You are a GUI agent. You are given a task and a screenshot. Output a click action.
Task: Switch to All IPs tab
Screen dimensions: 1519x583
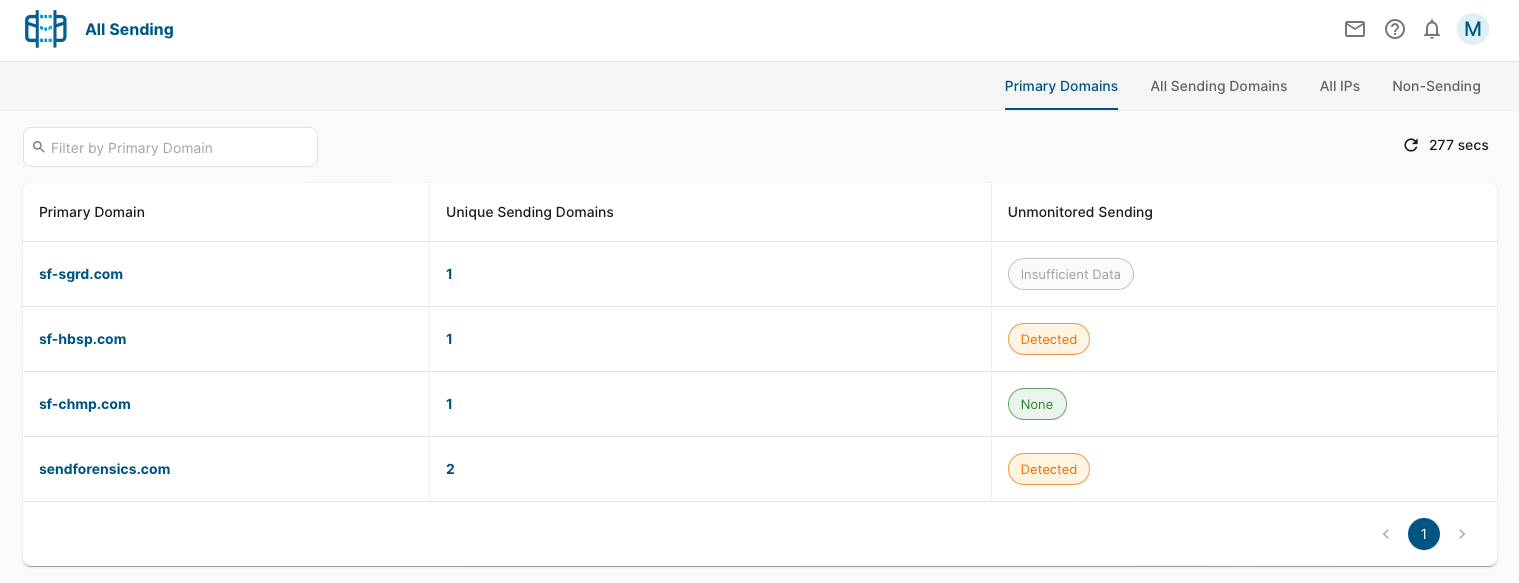pyautogui.click(x=1340, y=86)
